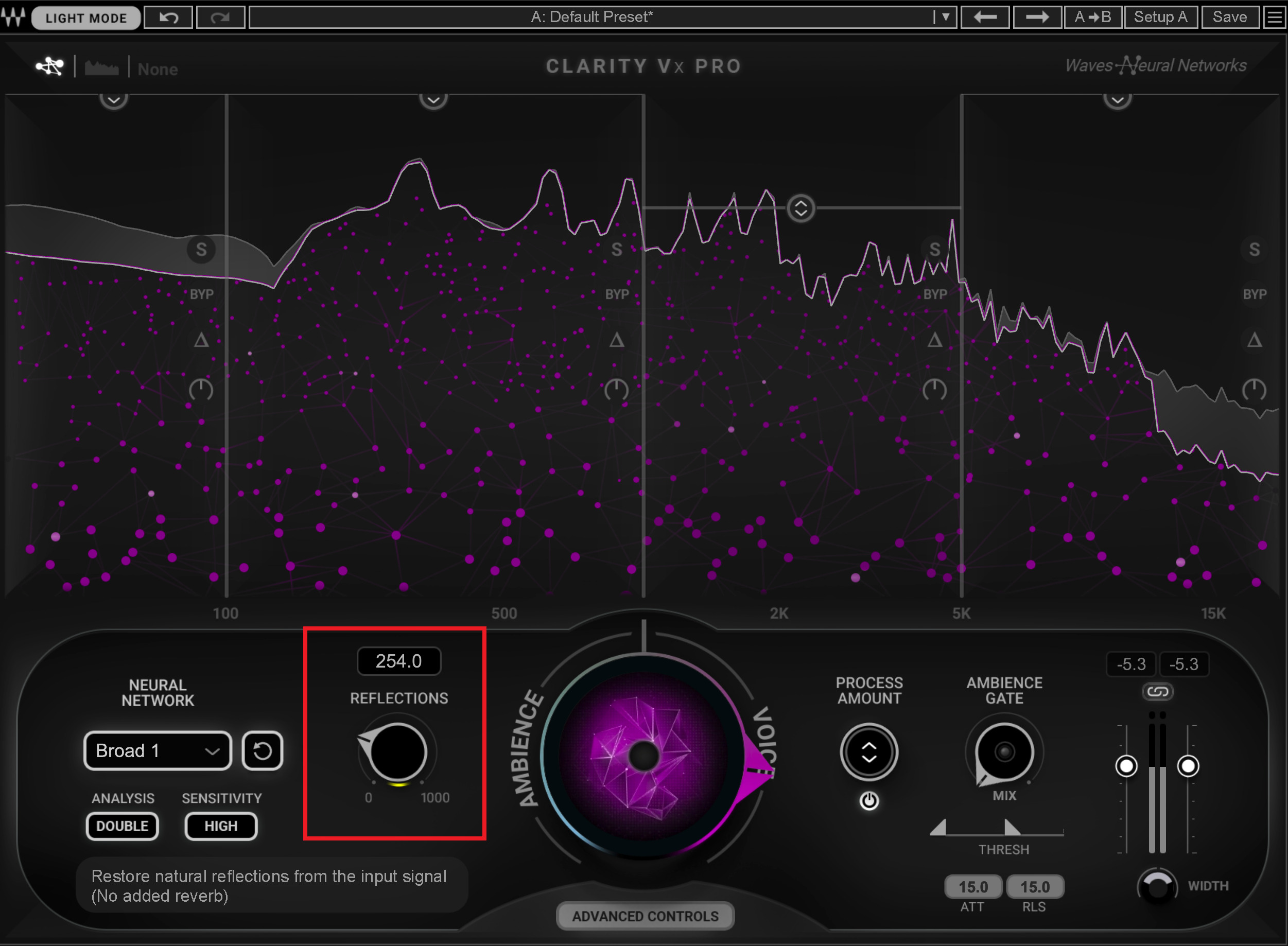Load the previous preset arrow
The width and height of the screenshot is (1288, 946).
point(985,17)
